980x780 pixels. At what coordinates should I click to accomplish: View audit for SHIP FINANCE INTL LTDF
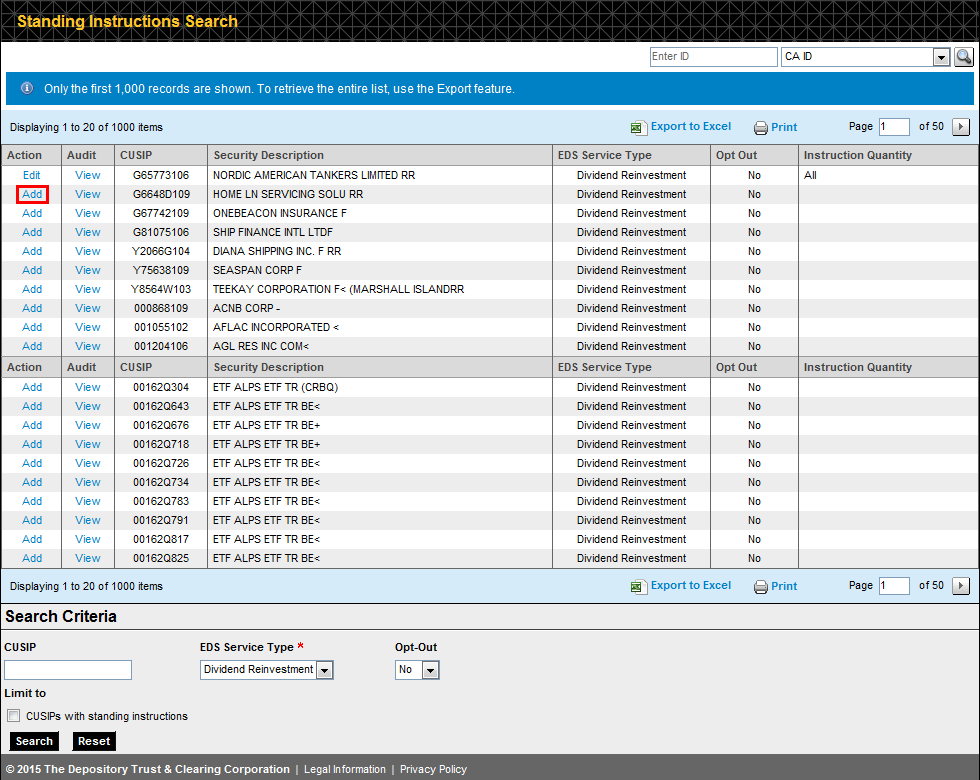pos(87,232)
